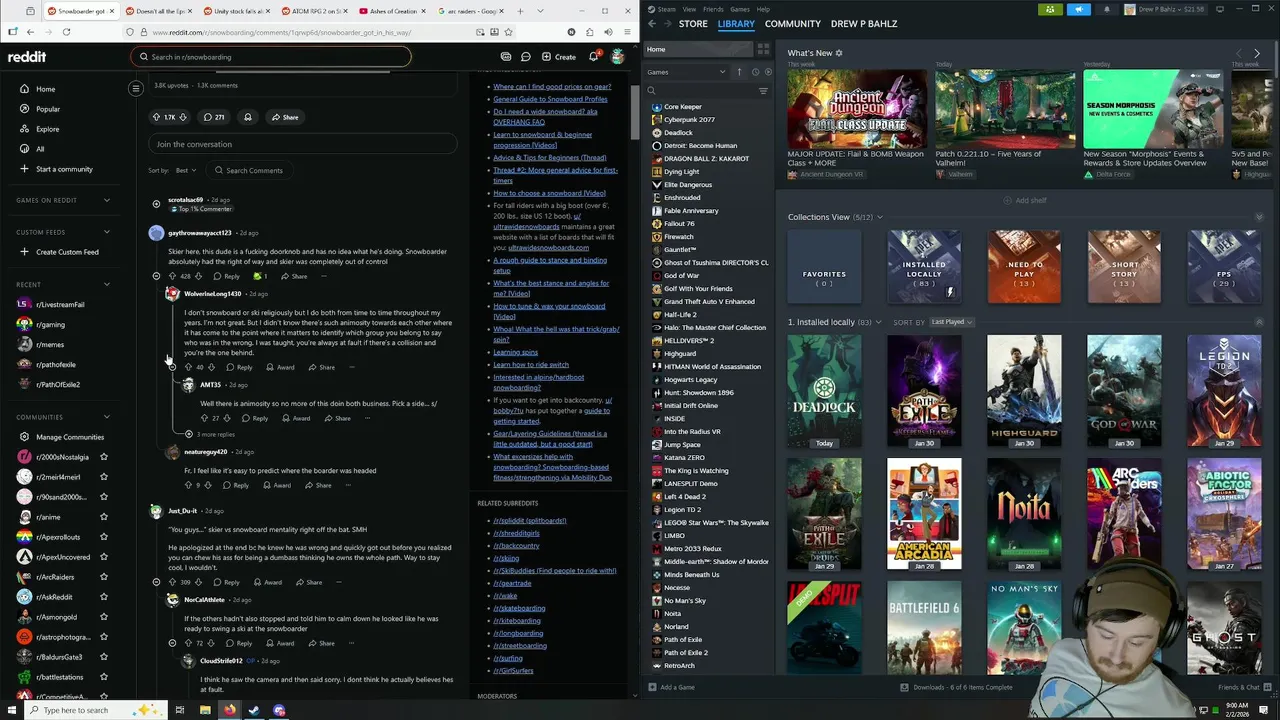
Task: Open What's New settings gear
Action: pyautogui.click(x=838, y=53)
